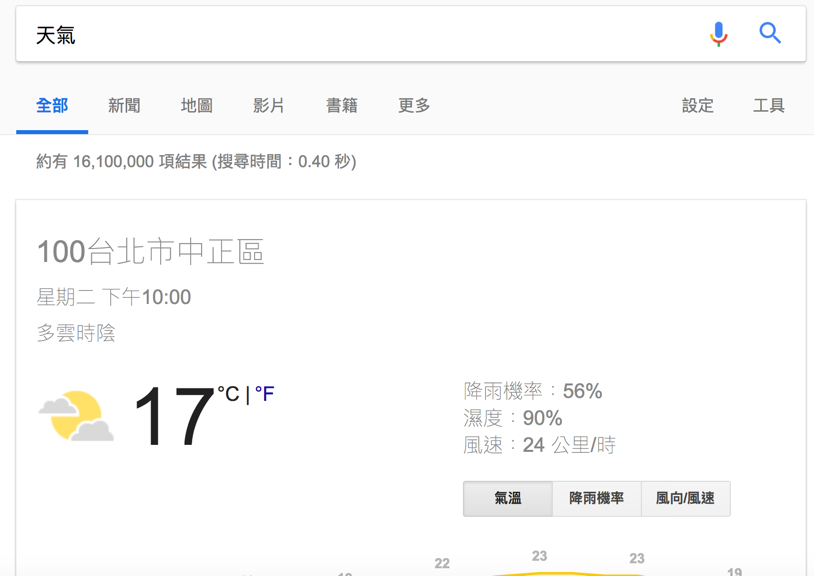Open the 工具 search tools panel
814x576 pixels.
coord(768,106)
